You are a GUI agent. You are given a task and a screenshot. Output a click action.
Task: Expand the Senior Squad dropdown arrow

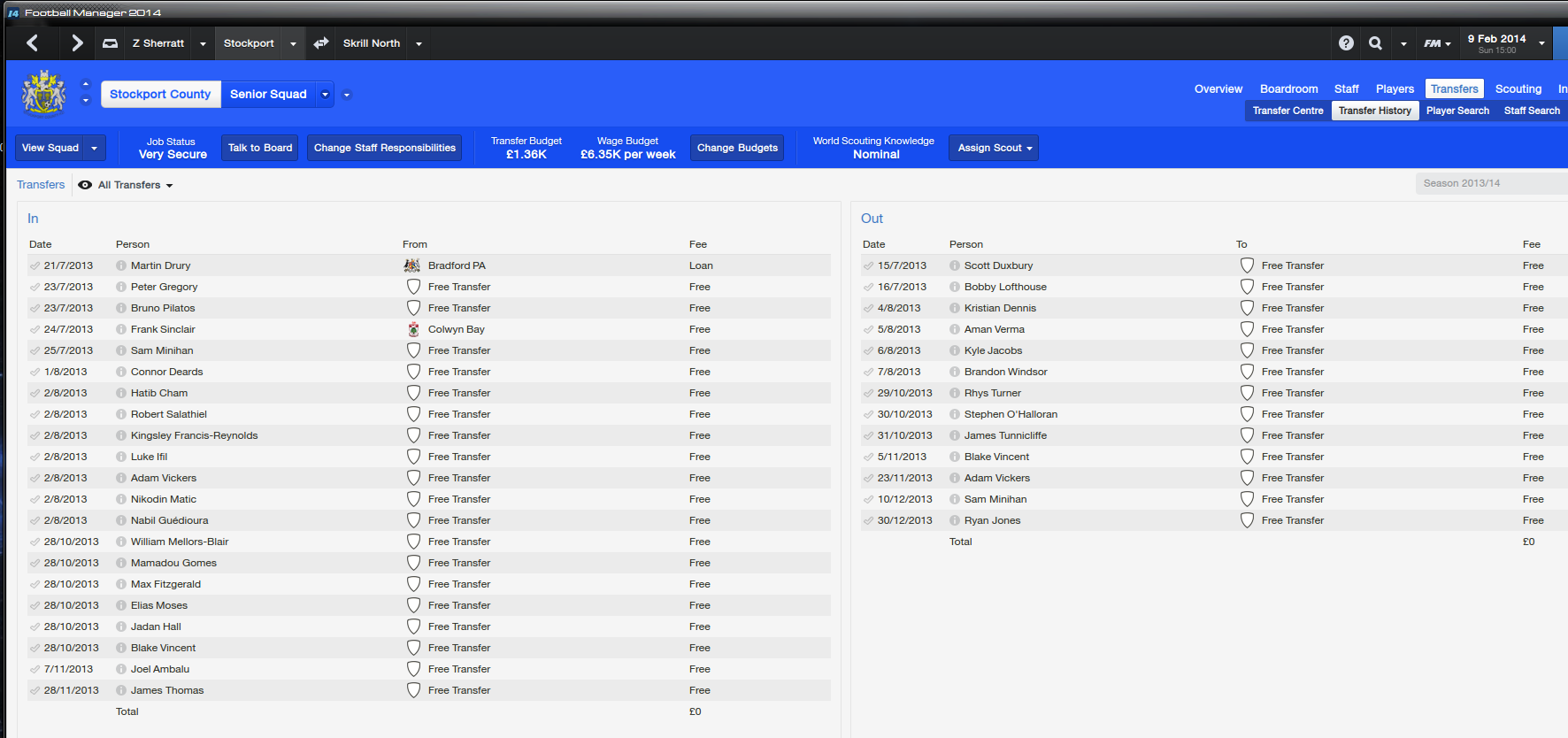325,95
